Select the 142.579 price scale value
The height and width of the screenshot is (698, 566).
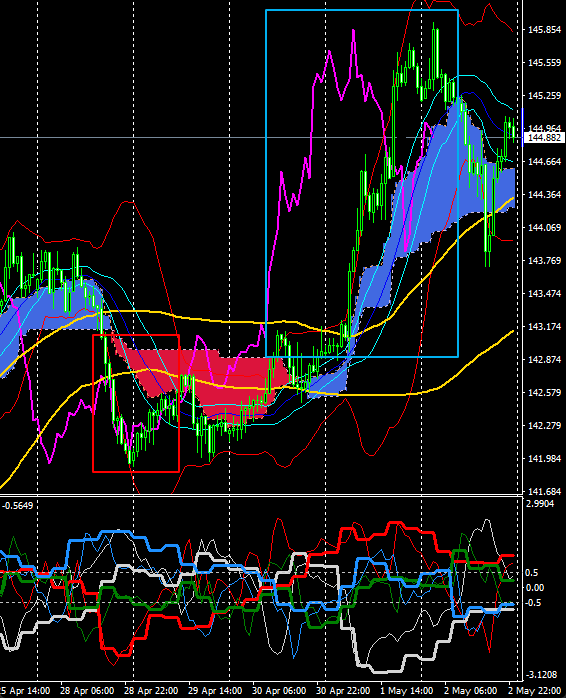coord(545,392)
